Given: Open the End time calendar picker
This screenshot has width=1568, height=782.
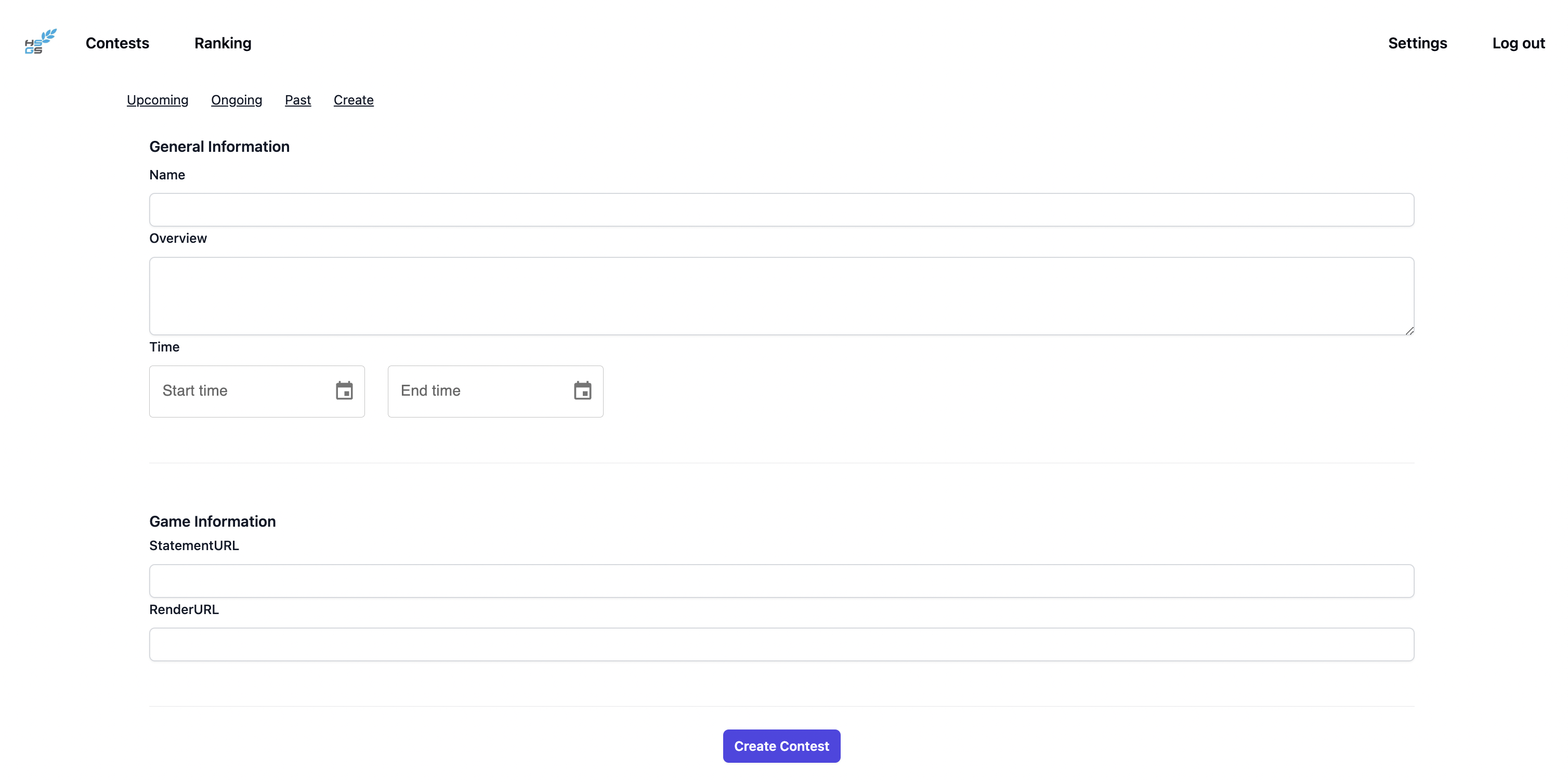Looking at the screenshot, I should 582,390.
